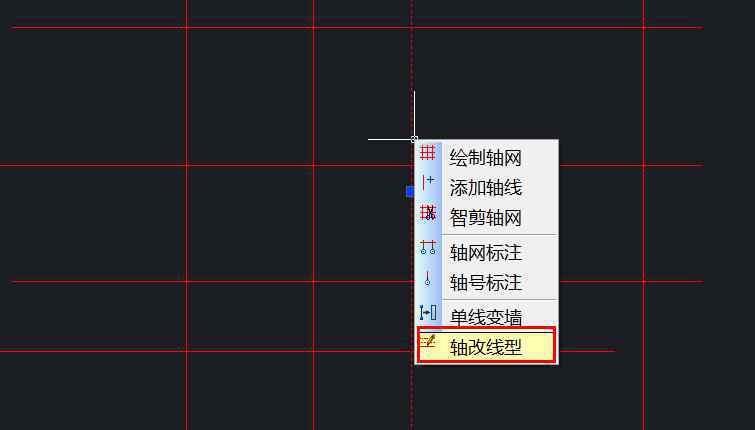
Task: Select the rightmost vertical red axis line
Action: coord(644,215)
